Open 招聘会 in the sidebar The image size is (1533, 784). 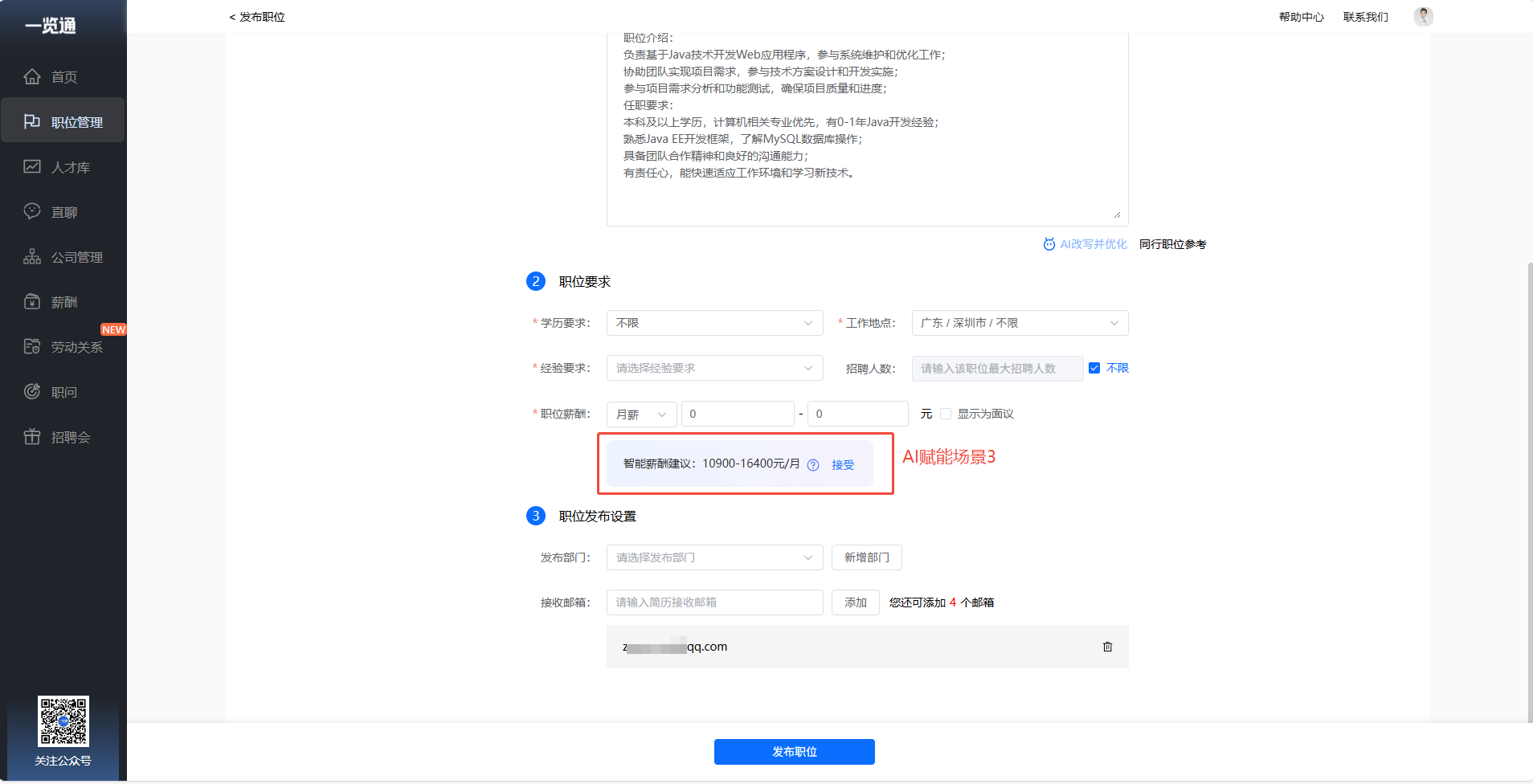[x=63, y=436]
